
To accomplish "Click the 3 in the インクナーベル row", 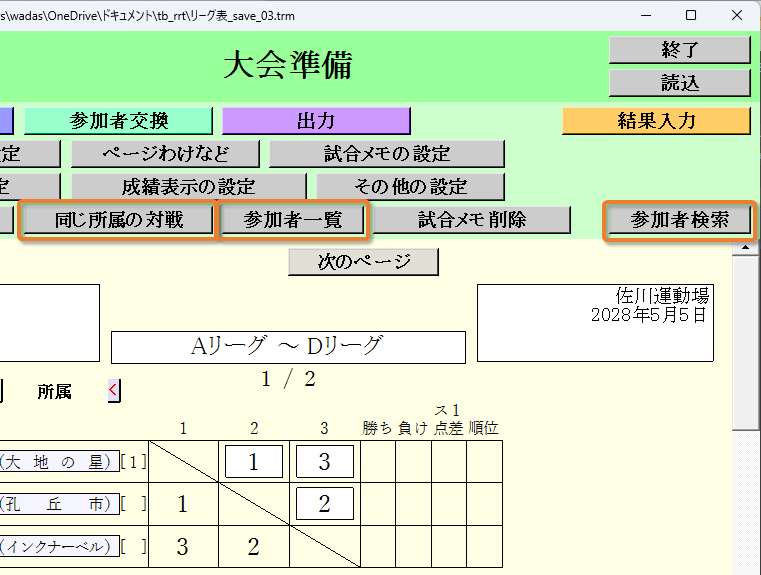I will click(x=183, y=547).
